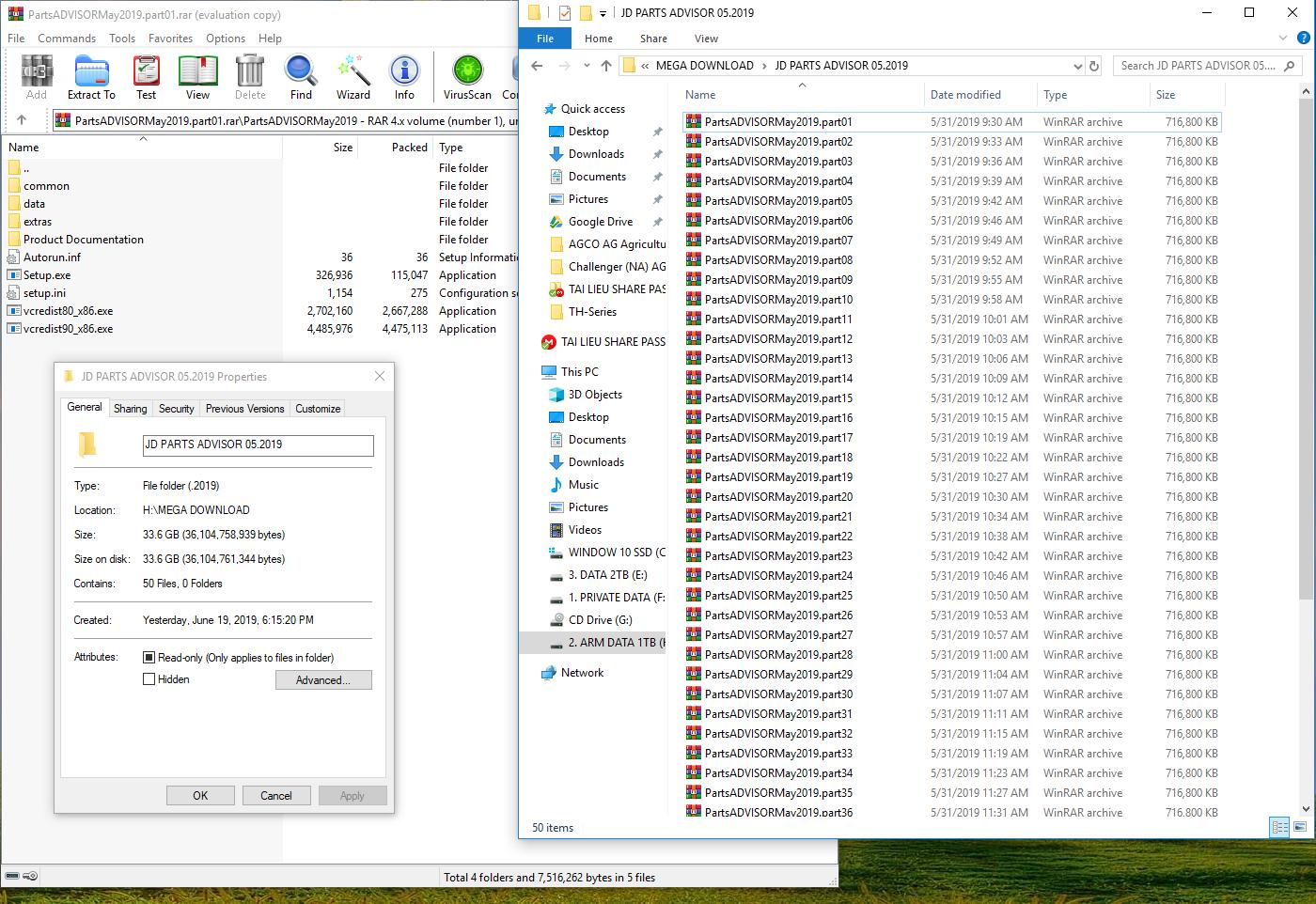The height and width of the screenshot is (904, 1316).
Task: Open Explorer recent locations dropdown
Action: pos(587,66)
